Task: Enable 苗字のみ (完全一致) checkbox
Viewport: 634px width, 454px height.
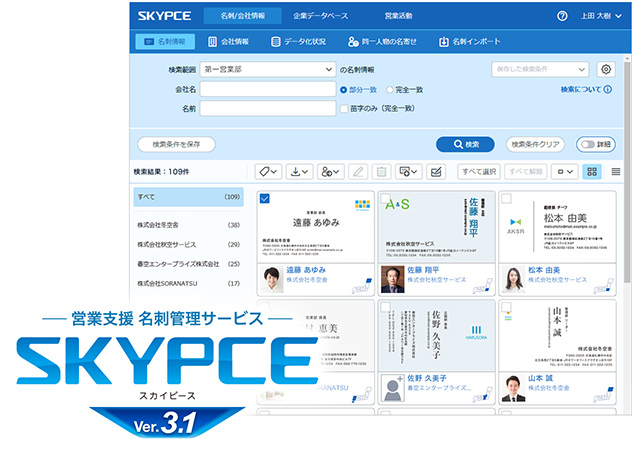Action: coord(344,109)
